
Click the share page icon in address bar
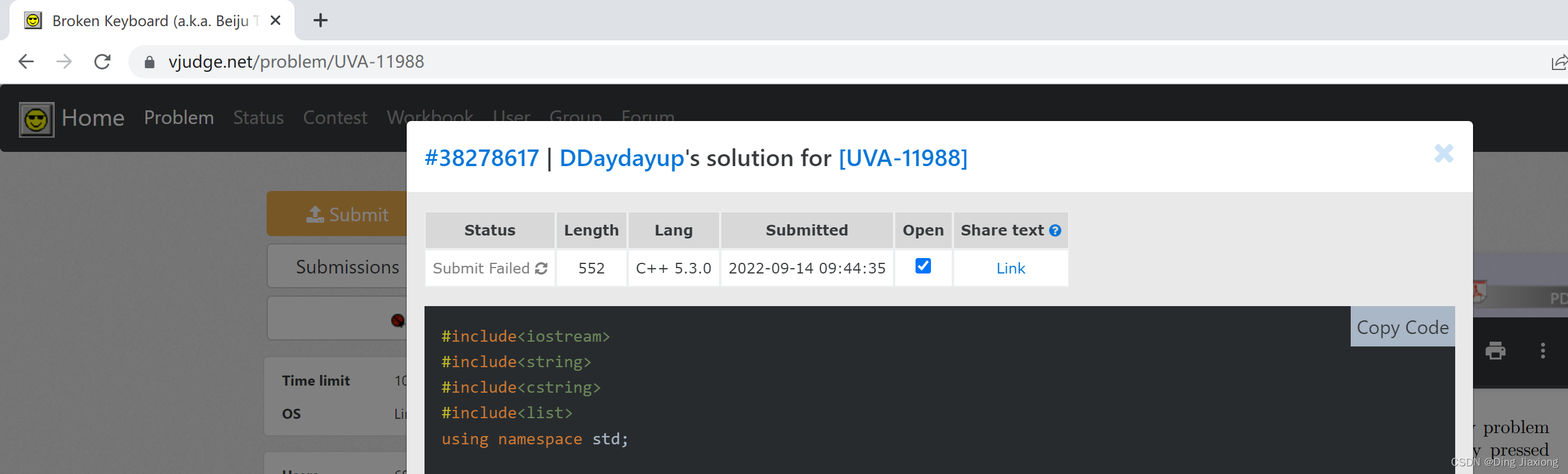click(x=1559, y=62)
